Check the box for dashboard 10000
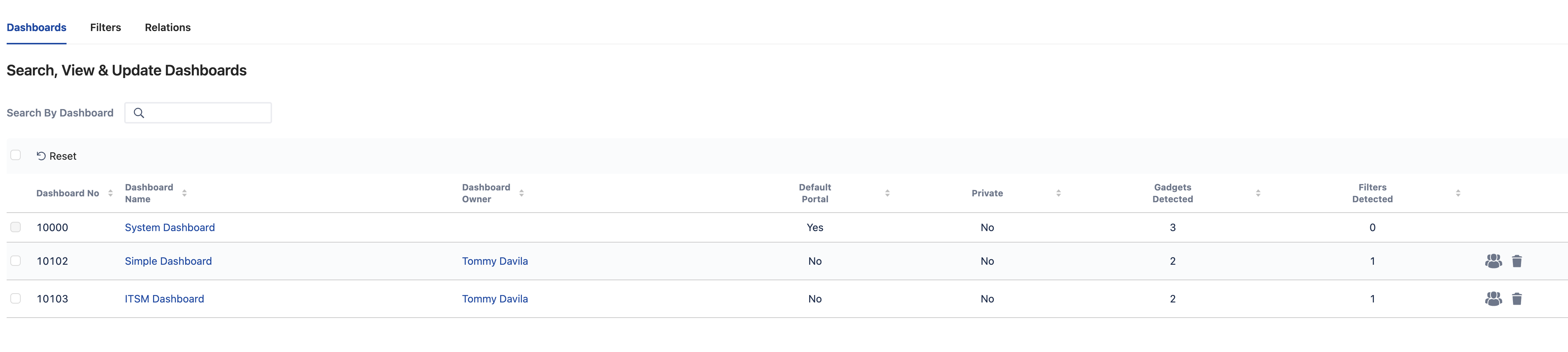This screenshot has width=1568, height=352. tap(16, 227)
